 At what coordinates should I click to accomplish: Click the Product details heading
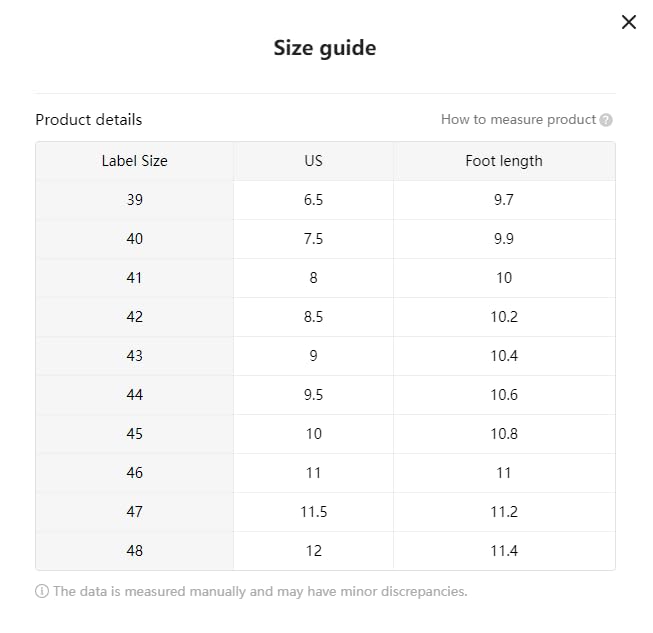pos(88,119)
